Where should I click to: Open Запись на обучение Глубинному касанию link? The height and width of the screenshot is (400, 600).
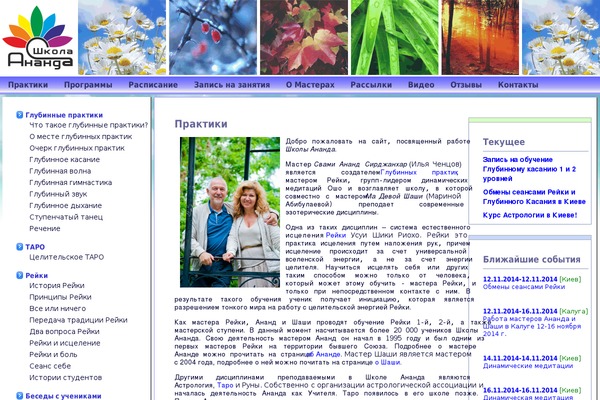[529, 169]
